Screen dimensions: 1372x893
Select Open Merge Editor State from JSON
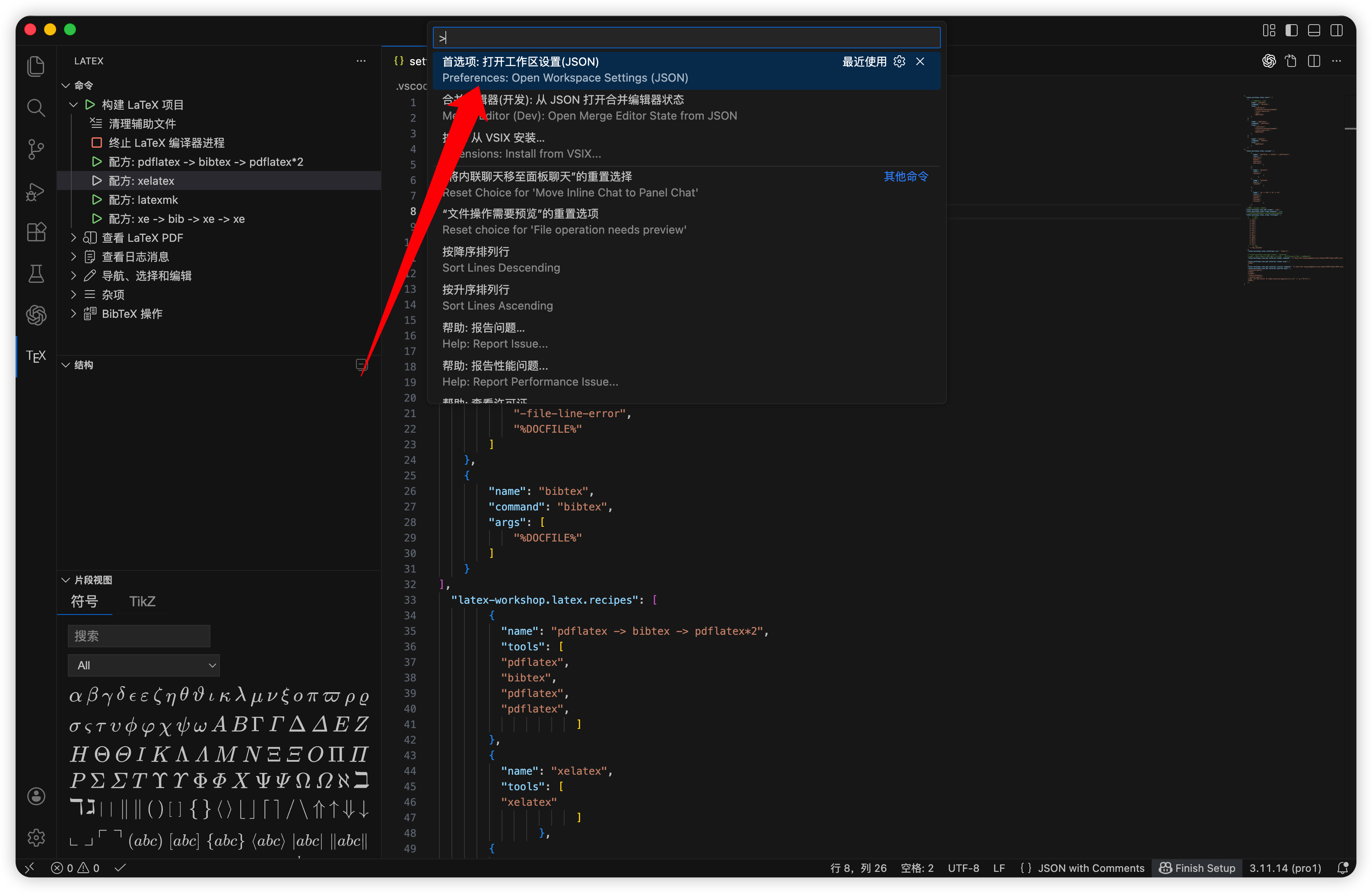pyautogui.click(x=686, y=108)
